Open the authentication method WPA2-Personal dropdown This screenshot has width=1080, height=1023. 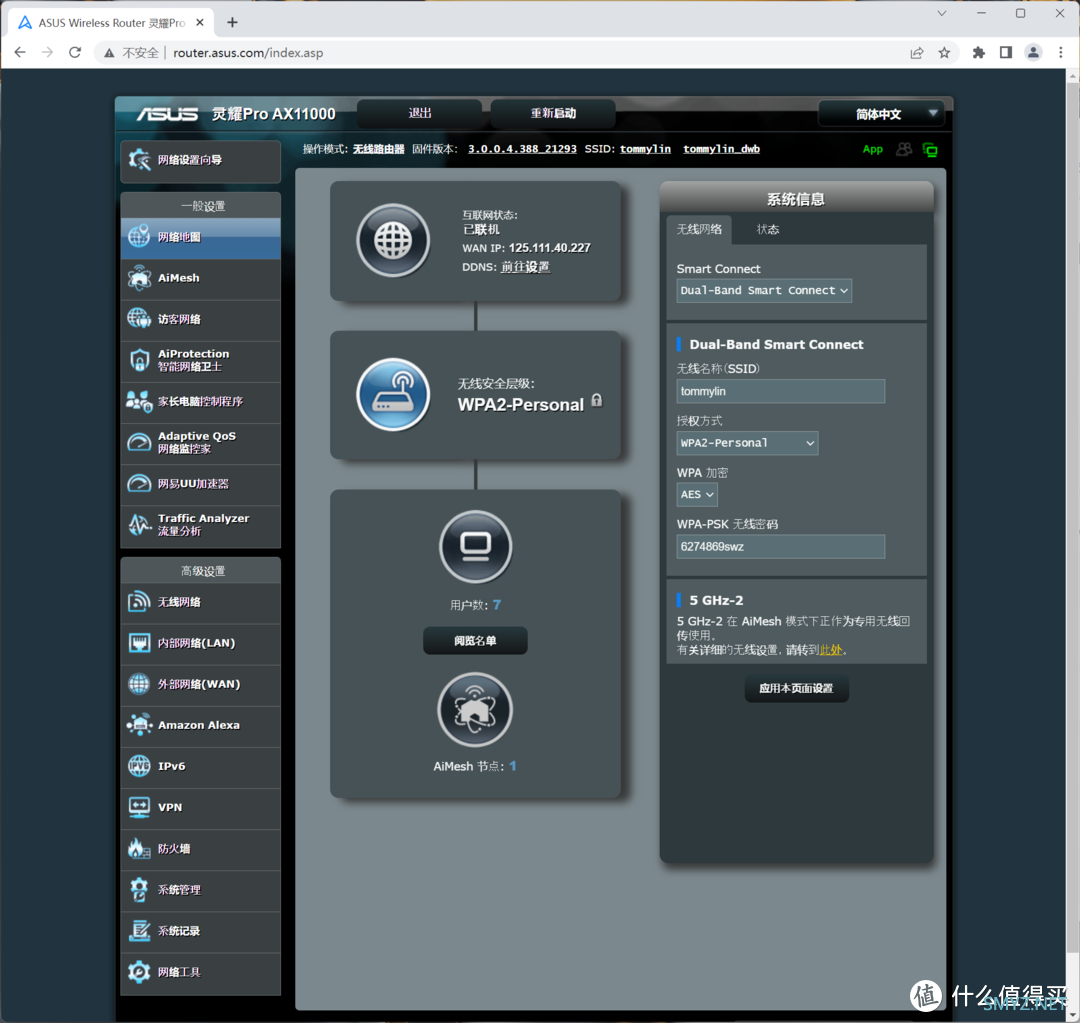tap(747, 443)
